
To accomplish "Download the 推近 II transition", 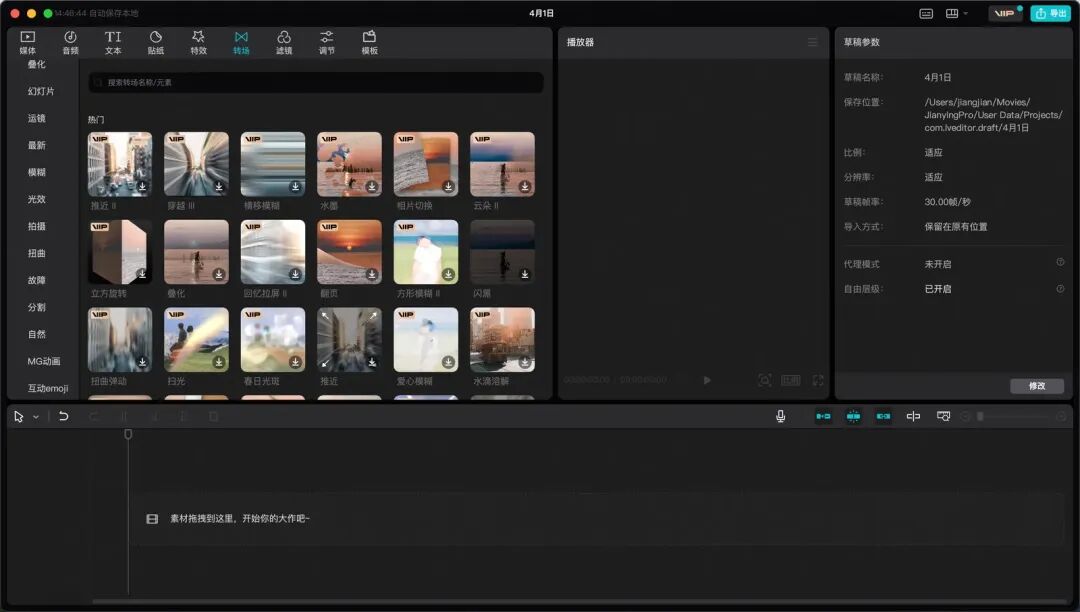I will pos(142,187).
